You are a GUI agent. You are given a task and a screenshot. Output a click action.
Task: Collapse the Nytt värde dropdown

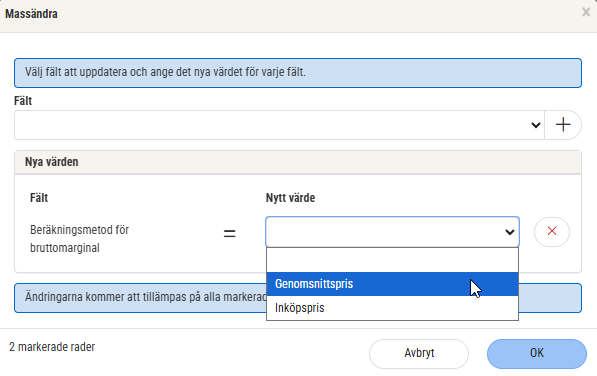tap(393, 232)
